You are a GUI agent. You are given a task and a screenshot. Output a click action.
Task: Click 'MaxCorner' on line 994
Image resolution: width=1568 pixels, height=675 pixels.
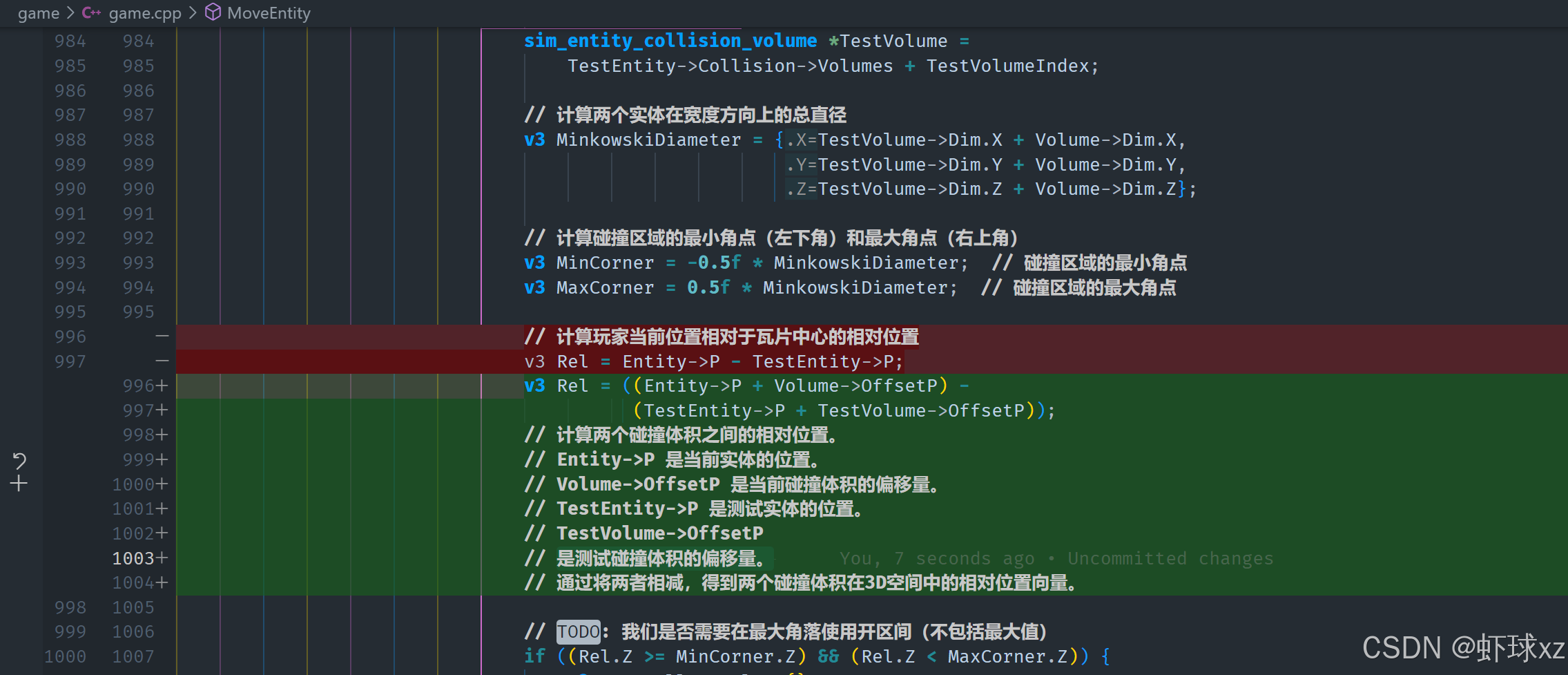pyautogui.click(x=605, y=287)
